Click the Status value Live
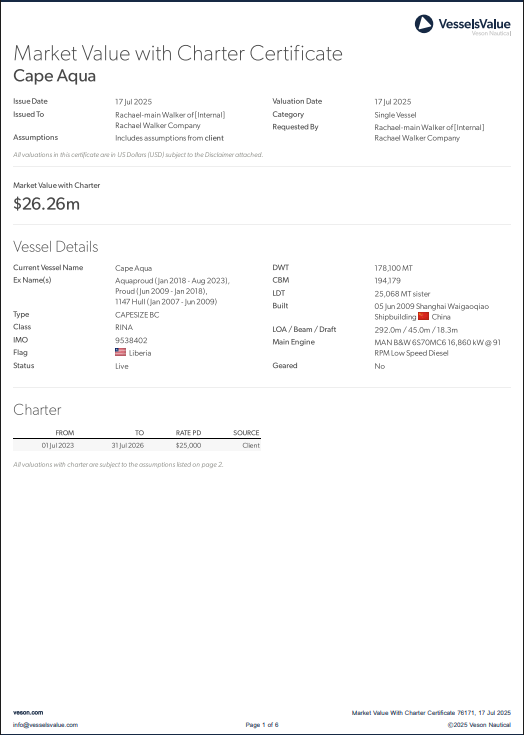The width and height of the screenshot is (524, 735). coord(122,366)
